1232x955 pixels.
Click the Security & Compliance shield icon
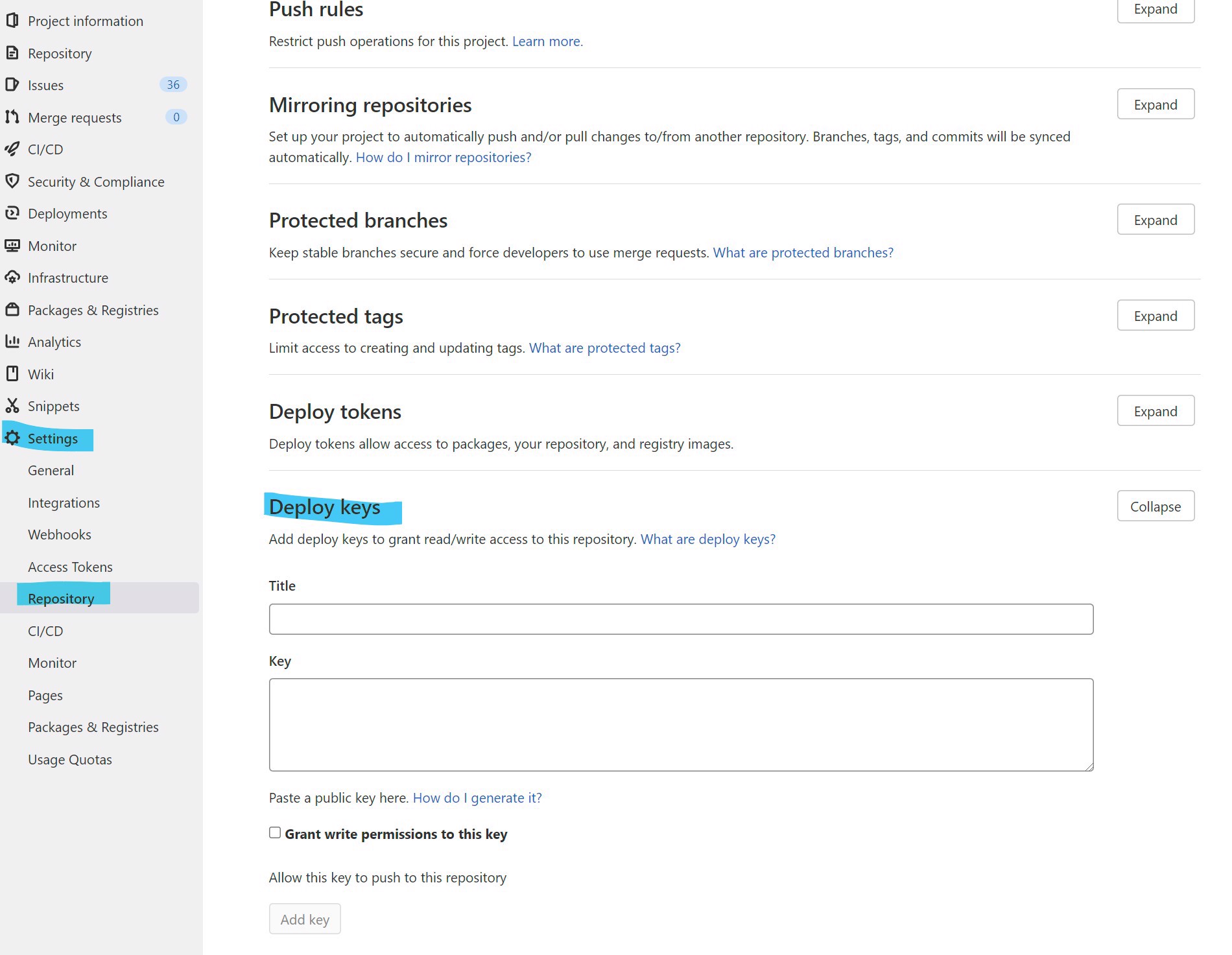(12, 182)
